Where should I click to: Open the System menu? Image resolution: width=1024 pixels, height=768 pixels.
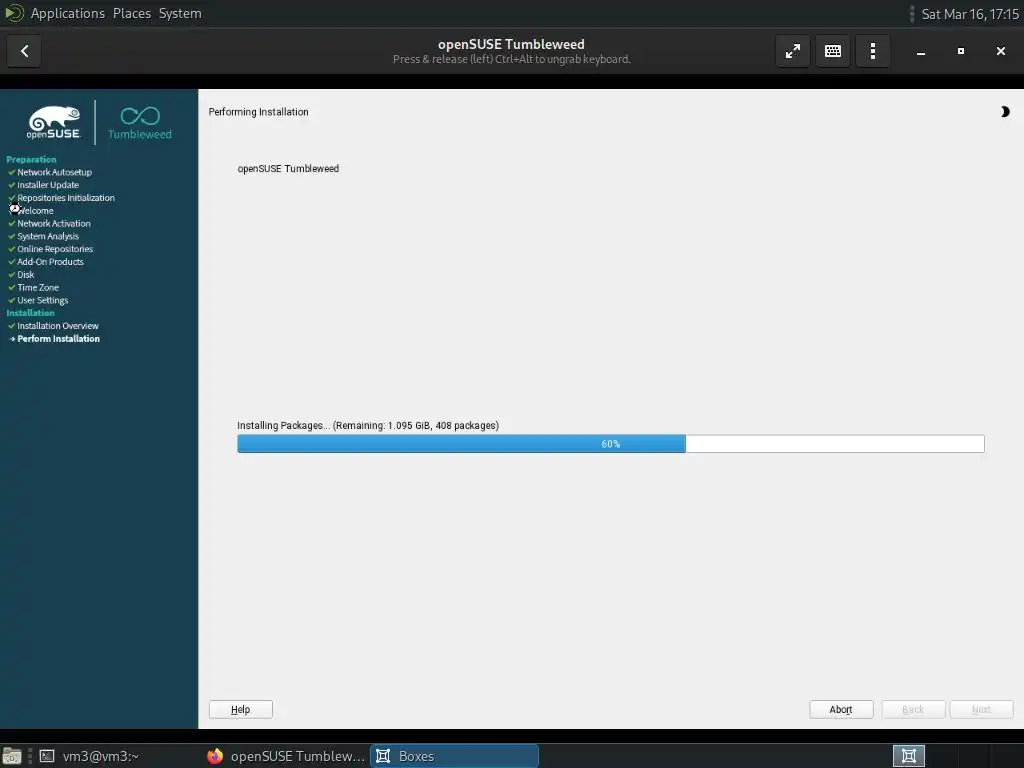pyautogui.click(x=180, y=13)
